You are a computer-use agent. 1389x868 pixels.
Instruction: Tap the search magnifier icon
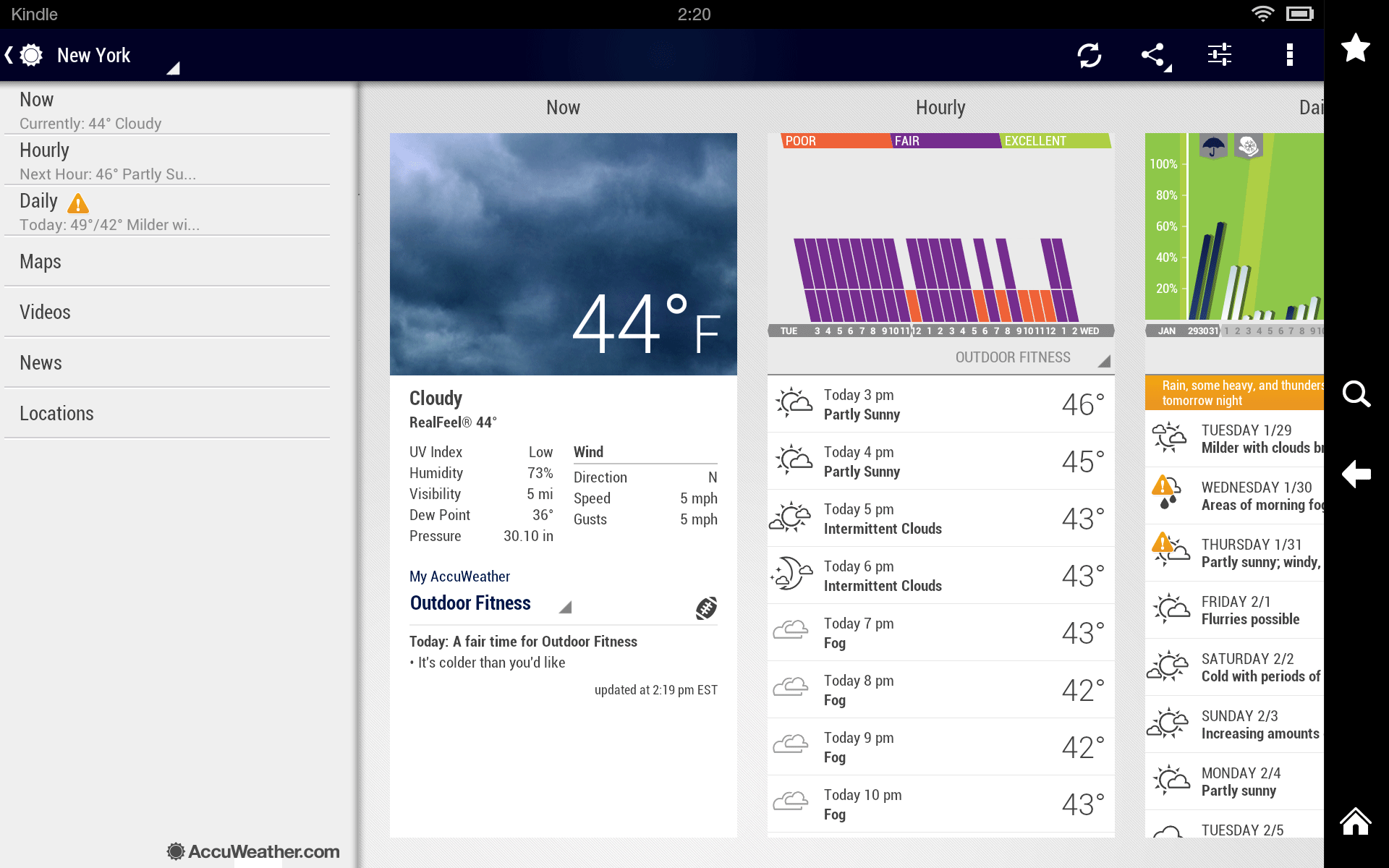[x=1356, y=394]
